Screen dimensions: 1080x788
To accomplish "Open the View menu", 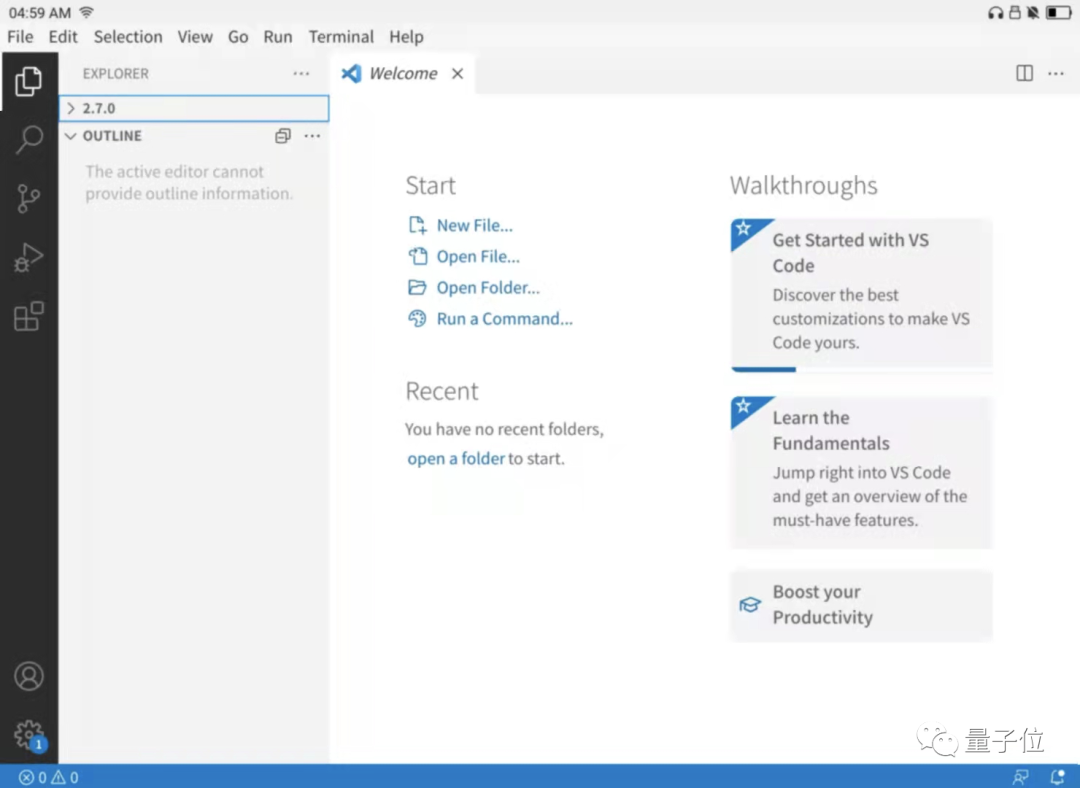I will [195, 37].
